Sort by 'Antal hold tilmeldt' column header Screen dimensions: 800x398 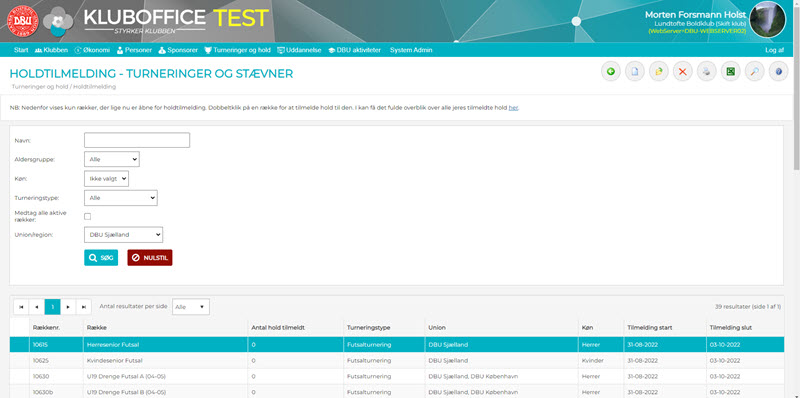pyautogui.click(x=278, y=327)
